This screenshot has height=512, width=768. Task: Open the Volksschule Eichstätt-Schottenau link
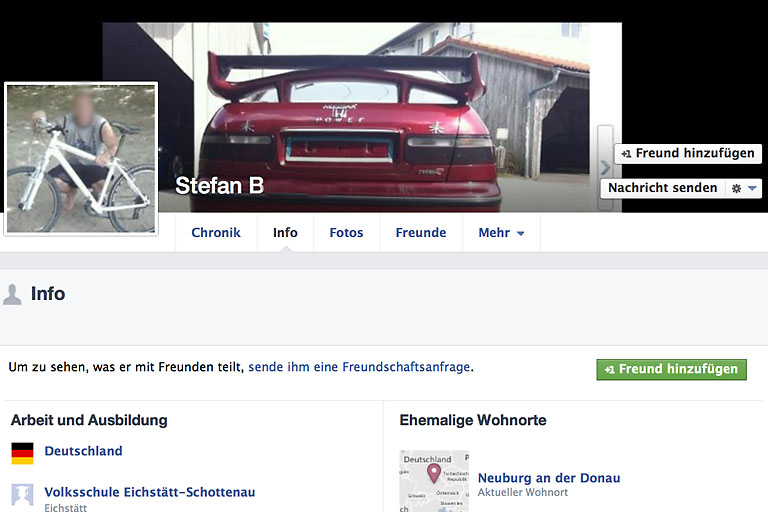pyautogui.click(x=150, y=492)
